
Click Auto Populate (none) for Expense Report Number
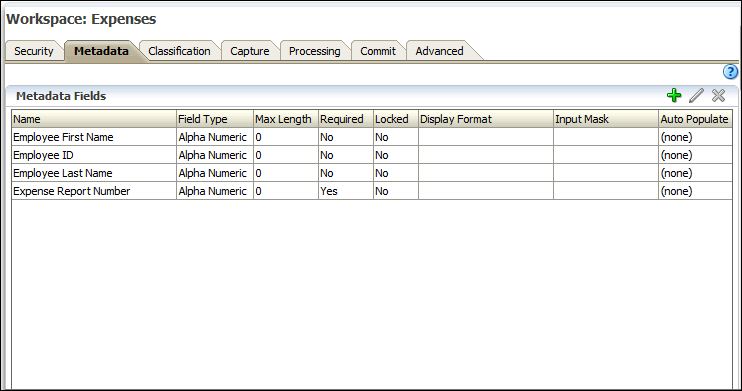coord(676,191)
